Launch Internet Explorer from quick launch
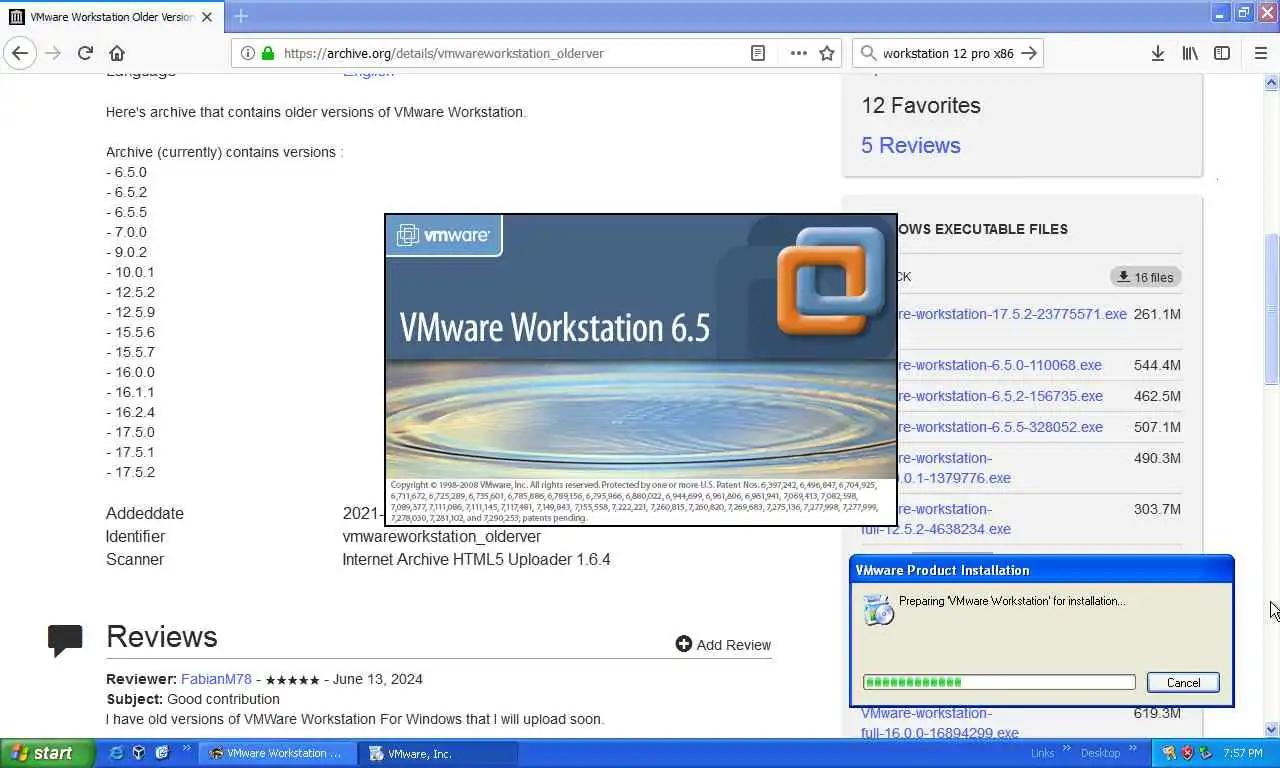 pyautogui.click(x=116, y=753)
